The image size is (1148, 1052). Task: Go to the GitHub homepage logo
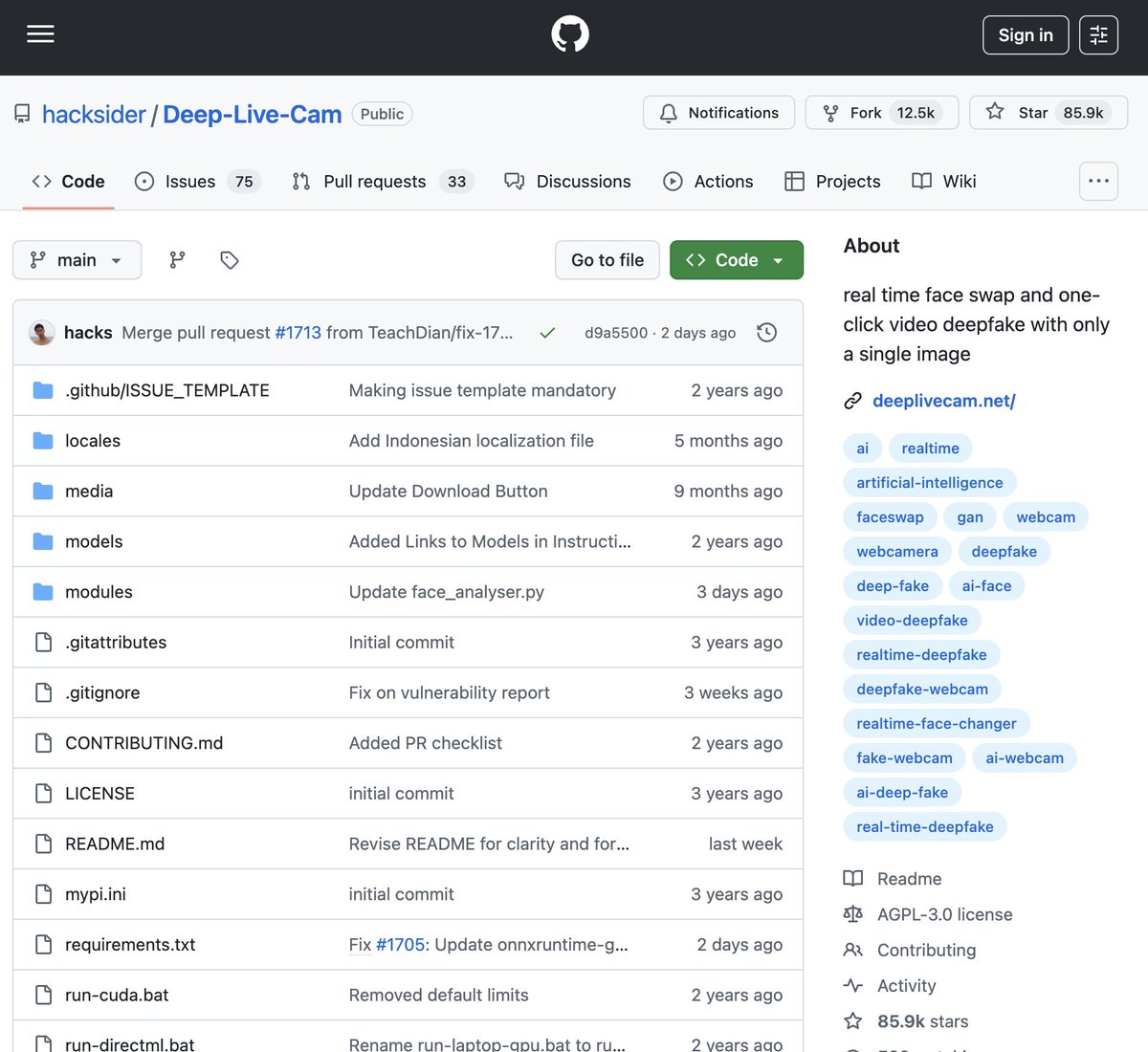pyautogui.click(x=570, y=34)
